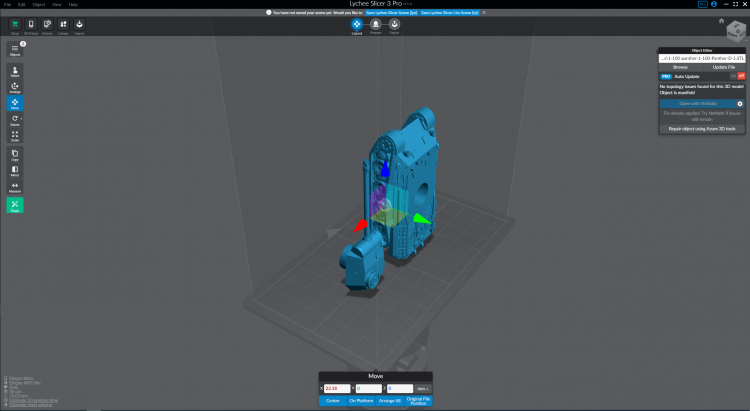Click the X position input field
This screenshot has height=411, width=750.
click(x=337, y=388)
